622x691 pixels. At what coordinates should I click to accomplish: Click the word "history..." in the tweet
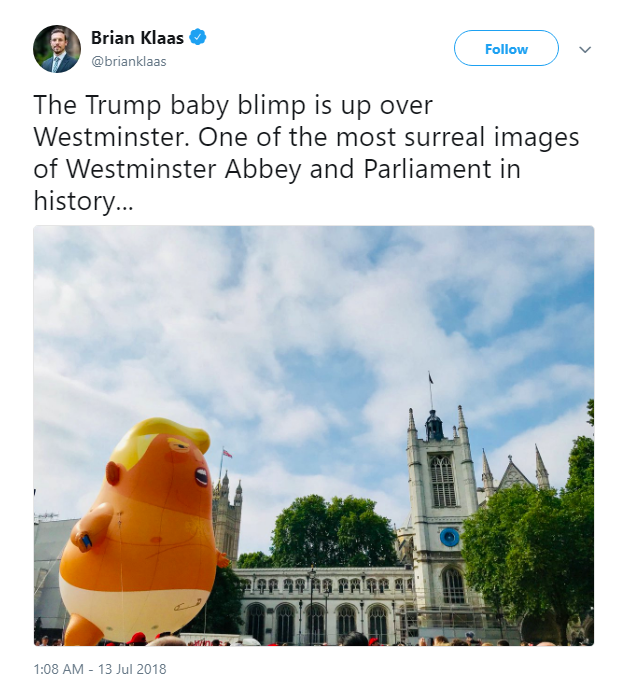pyautogui.click(x=83, y=201)
